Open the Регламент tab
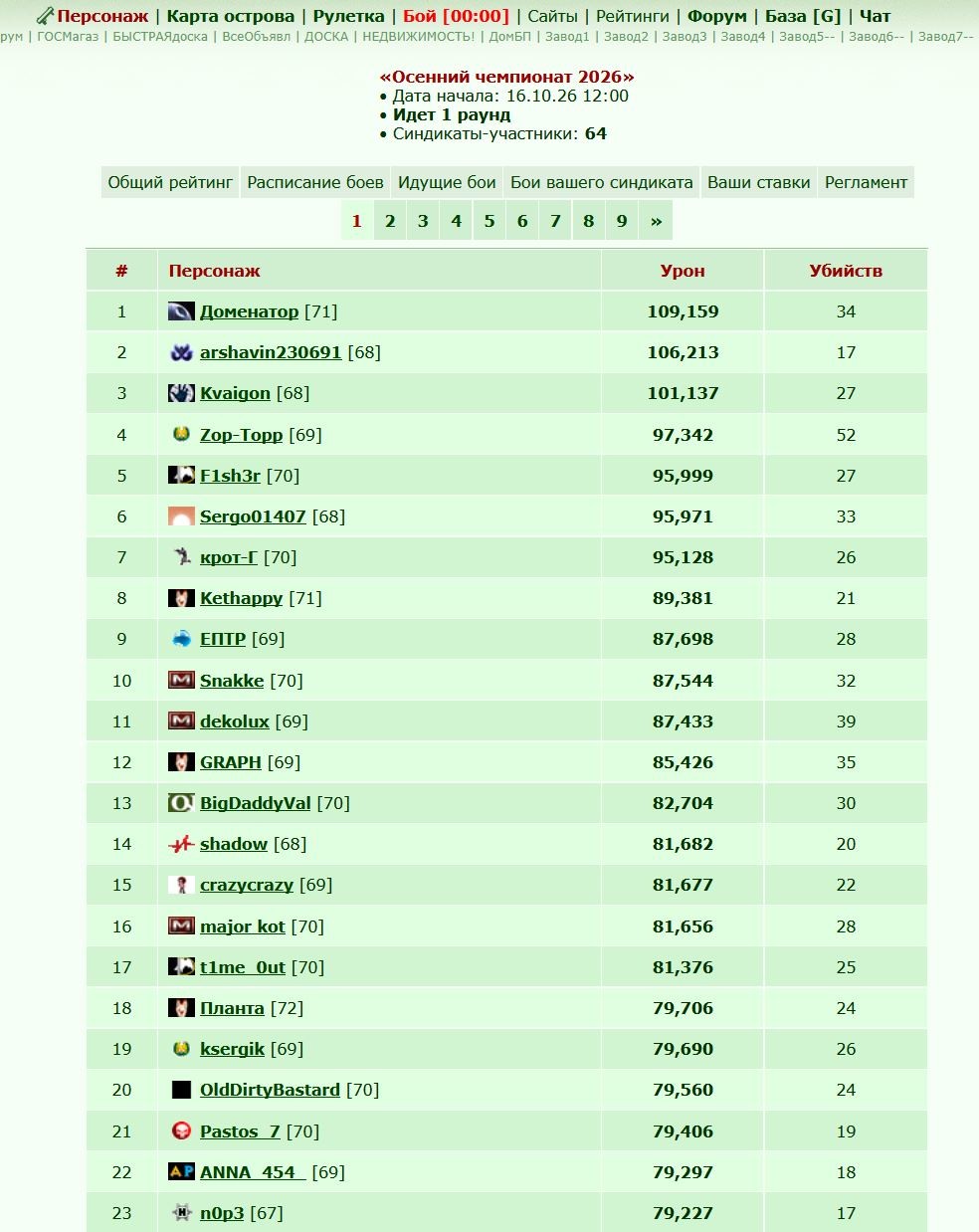Viewport: 979px width, 1232px height. (866, 182)
